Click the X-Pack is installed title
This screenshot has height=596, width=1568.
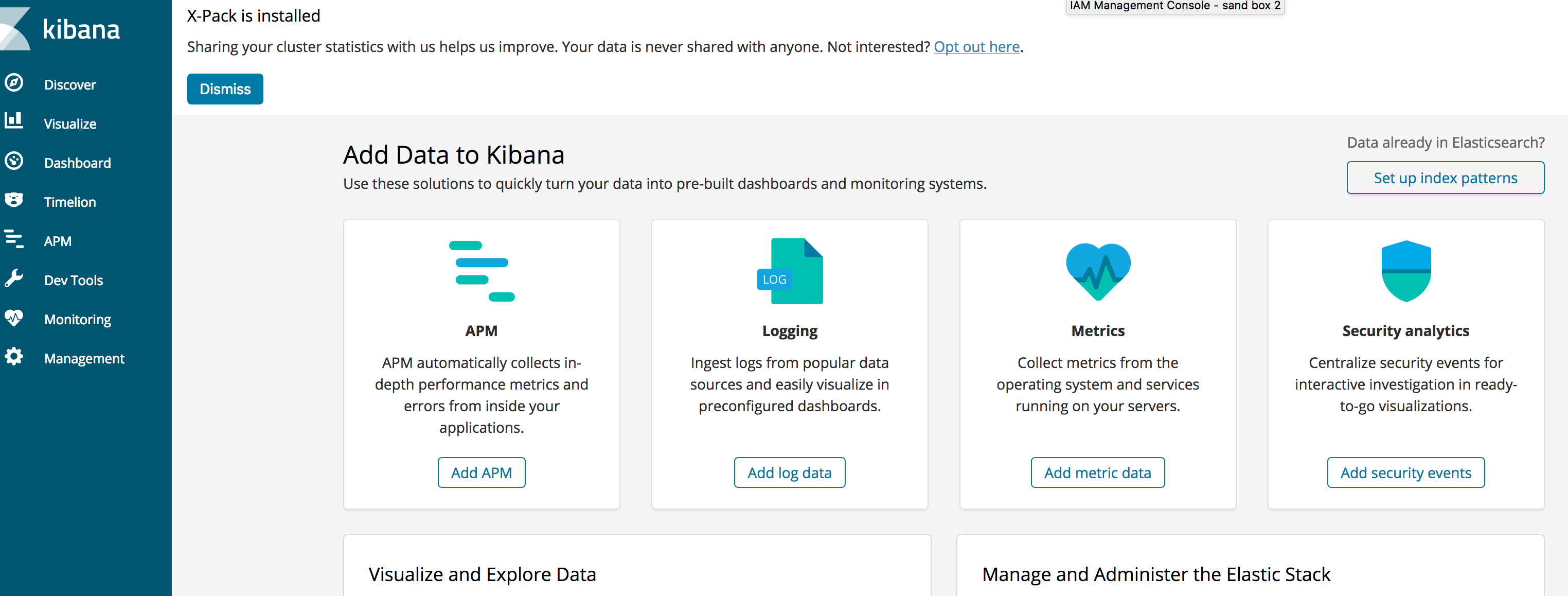coord(253,16)
